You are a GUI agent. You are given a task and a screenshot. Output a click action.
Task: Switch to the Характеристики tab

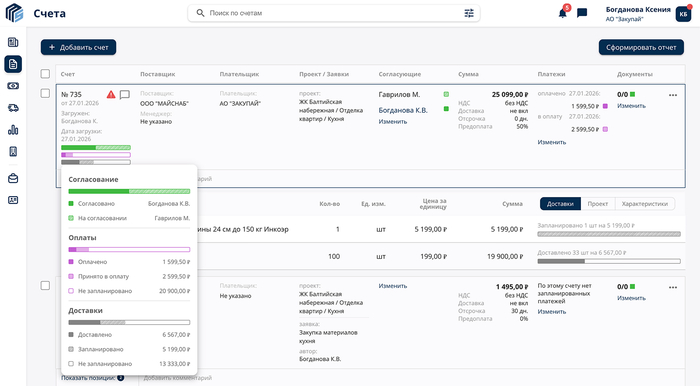(x=645, y=203)
